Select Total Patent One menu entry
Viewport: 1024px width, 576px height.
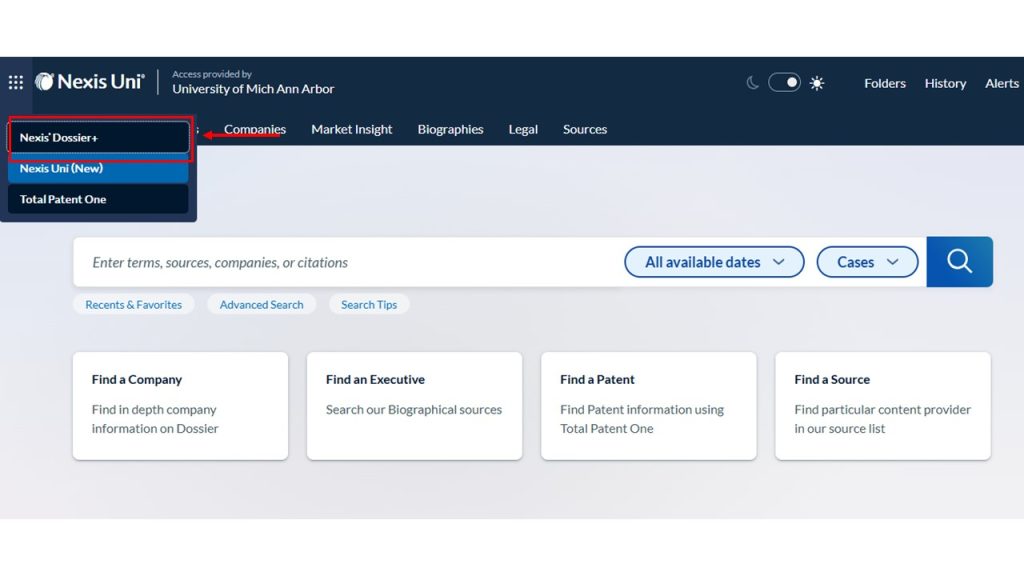tap(99, 199)
